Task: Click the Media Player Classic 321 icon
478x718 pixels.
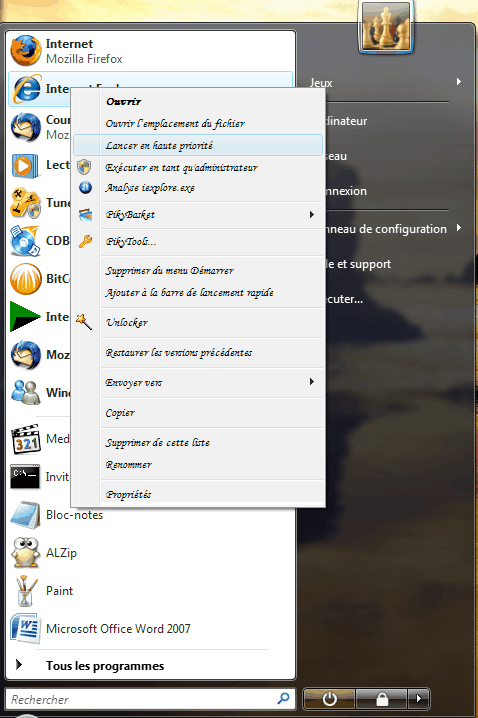Action: pos(25,439)
